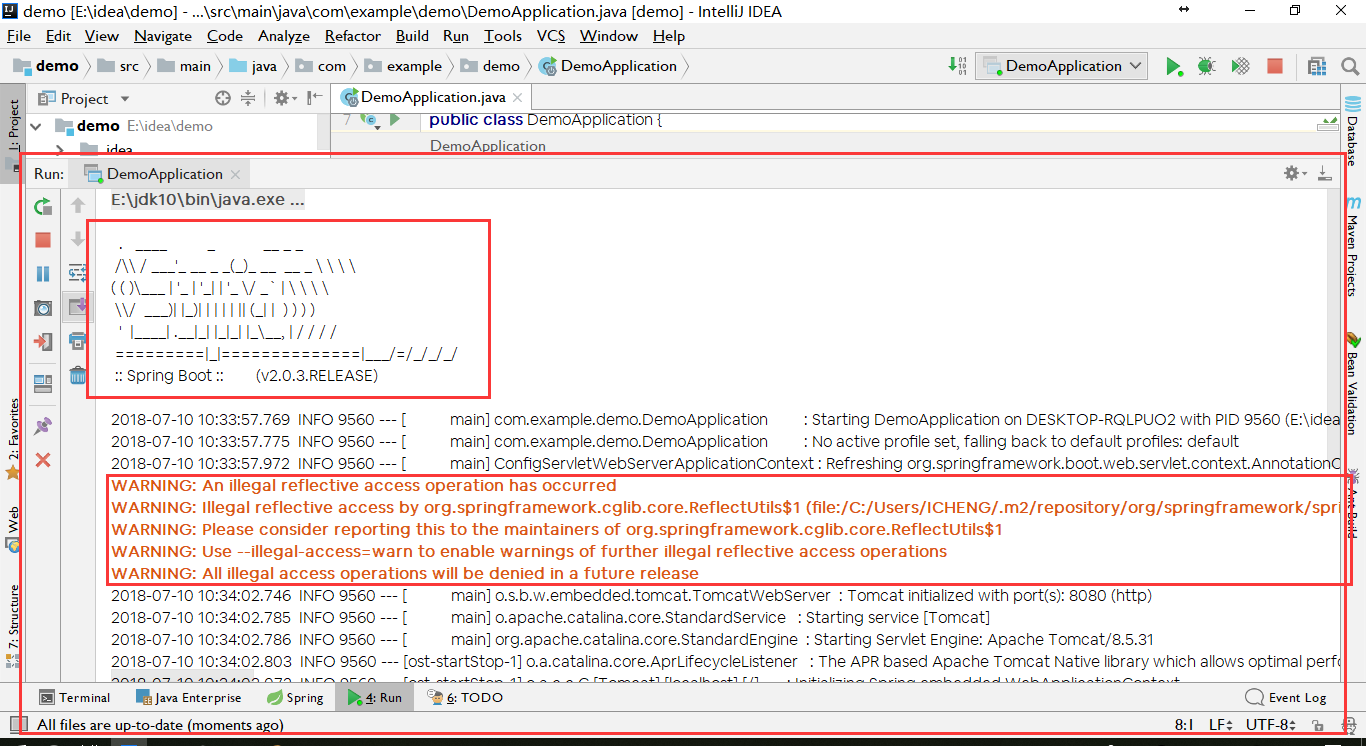Expand the .idea folder node

[59, 151]
